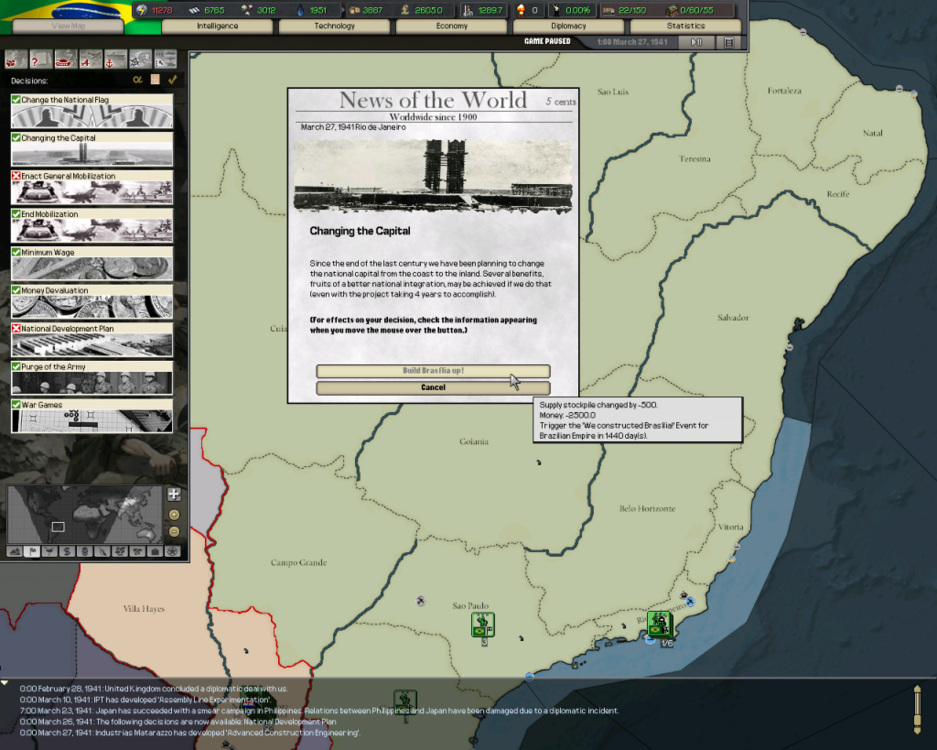The height and width of the screenshot is (750, 937).
Task: Open the star leaders panel icon
Action: tap(140, 60)
